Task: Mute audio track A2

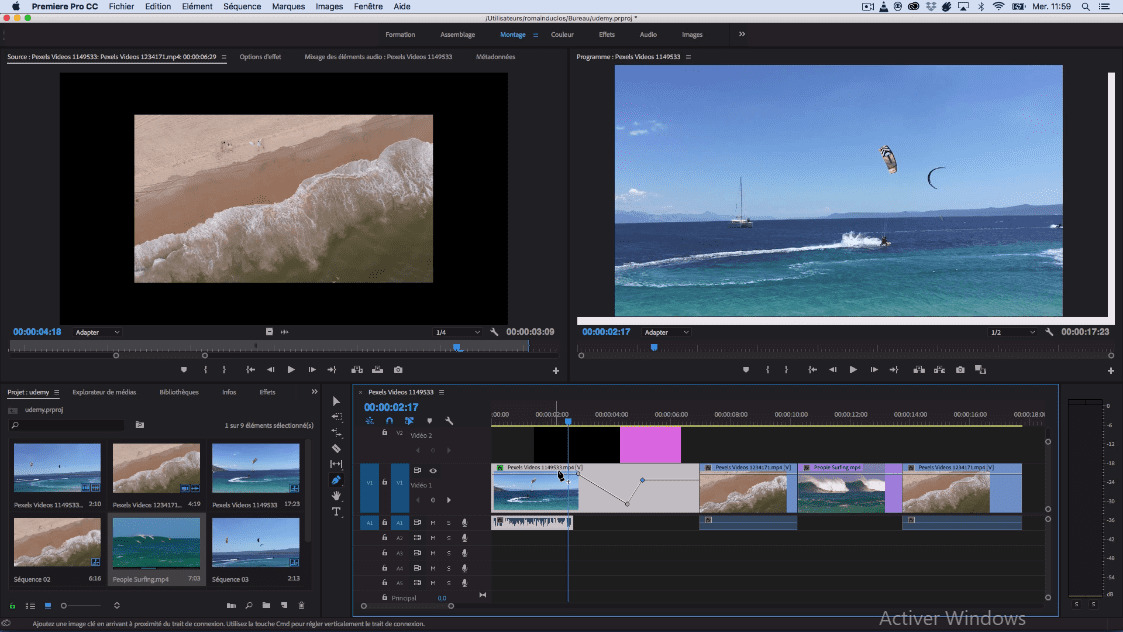Action: coord(433,538)
